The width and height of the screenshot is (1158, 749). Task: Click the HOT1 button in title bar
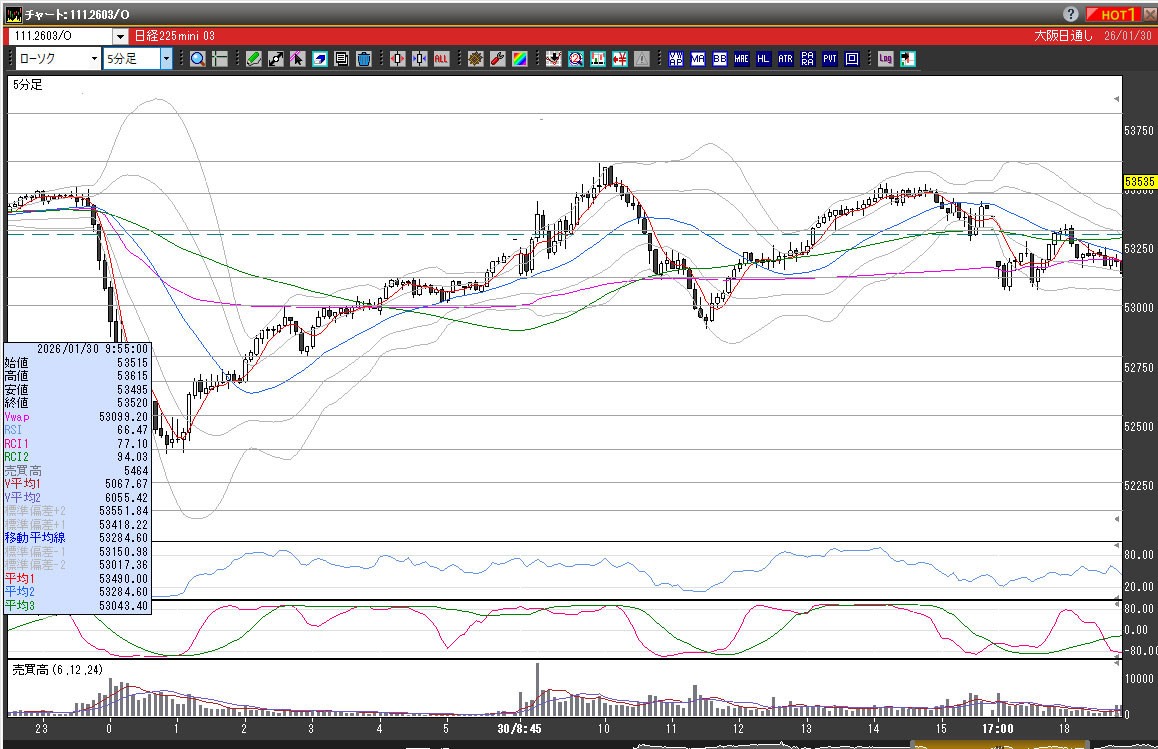point(1113,14)
